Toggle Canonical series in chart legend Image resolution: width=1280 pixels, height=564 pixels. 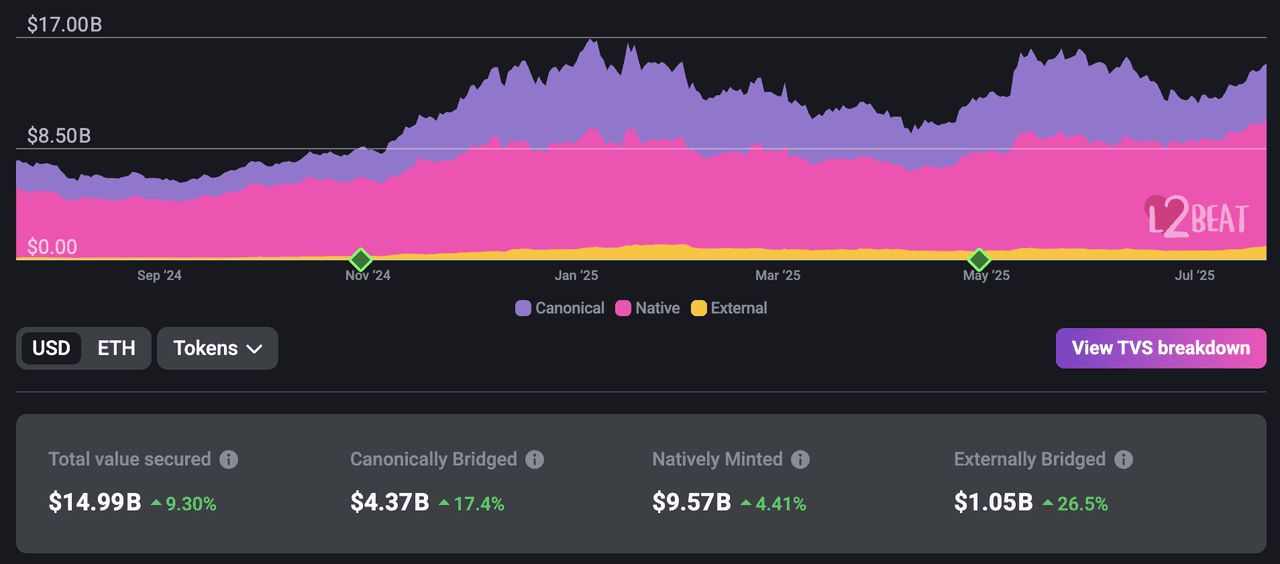(x=560, y=308)
